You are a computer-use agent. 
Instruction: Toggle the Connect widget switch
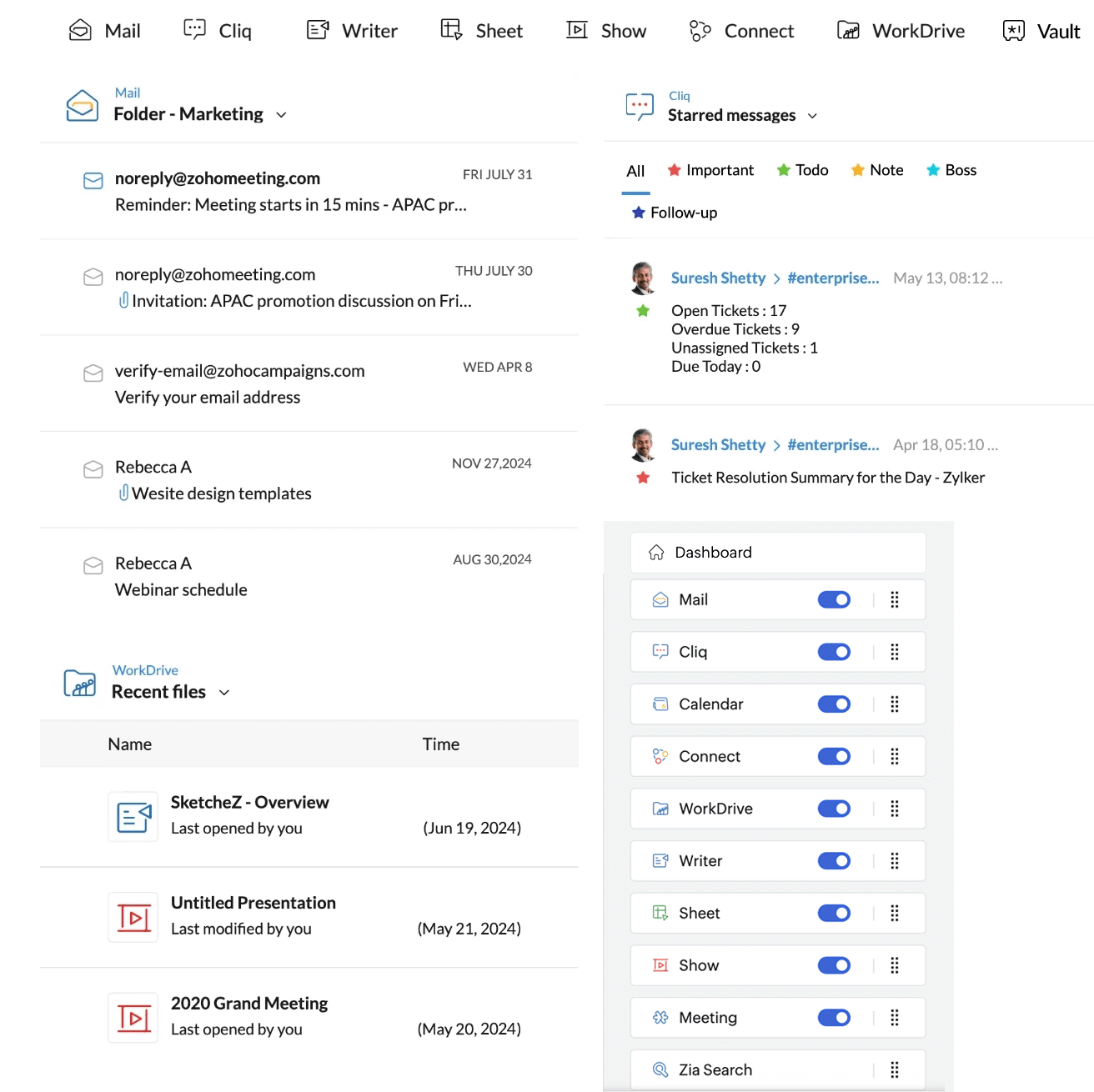tap(834, 756)
